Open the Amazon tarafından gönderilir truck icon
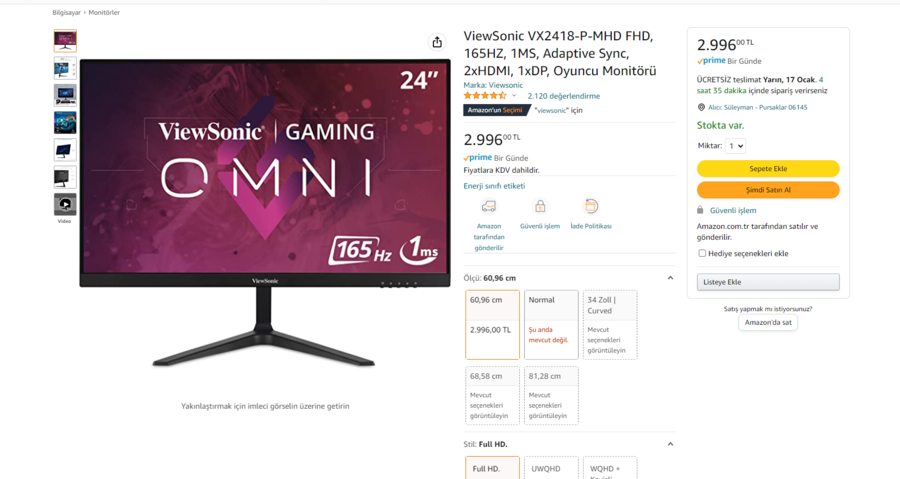The image size is (900, 479). [x=488, y=206]
